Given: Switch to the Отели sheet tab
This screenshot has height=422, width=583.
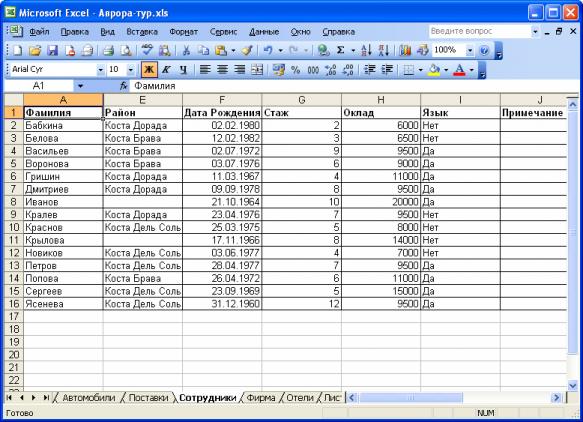Looking at the screenshot, I should coord(300,398).
